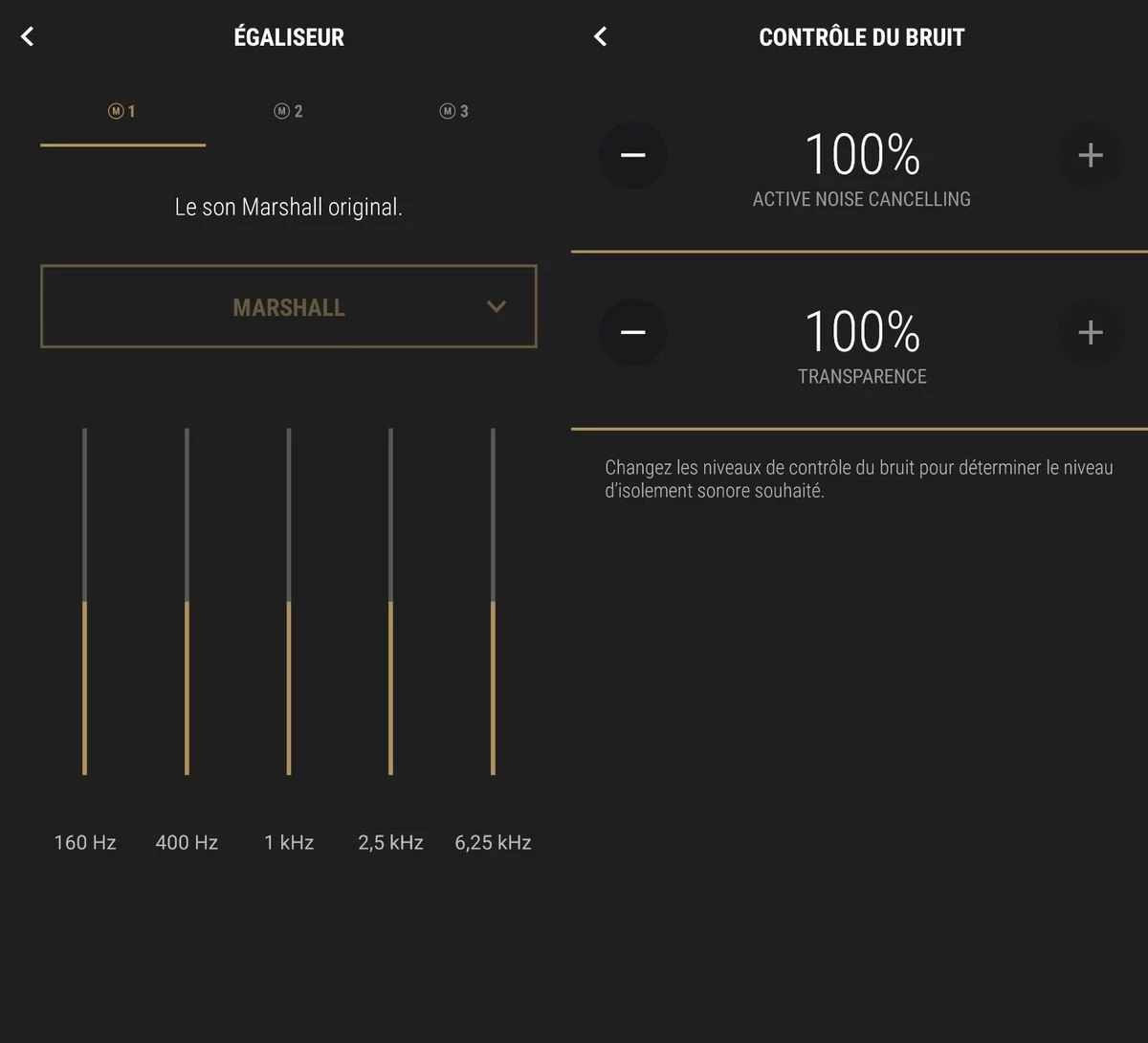Go back from the Égaliseur screen
This screenshot has height=1043, width=1148.
[x=28, y=36]
